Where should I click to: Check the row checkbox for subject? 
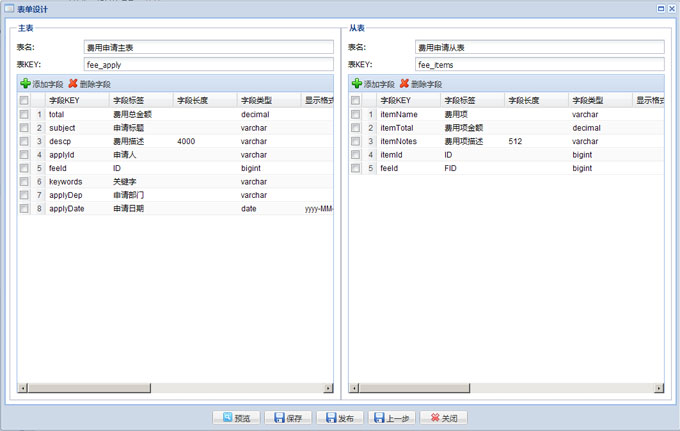pyautogui.click(x=24, y=127)
